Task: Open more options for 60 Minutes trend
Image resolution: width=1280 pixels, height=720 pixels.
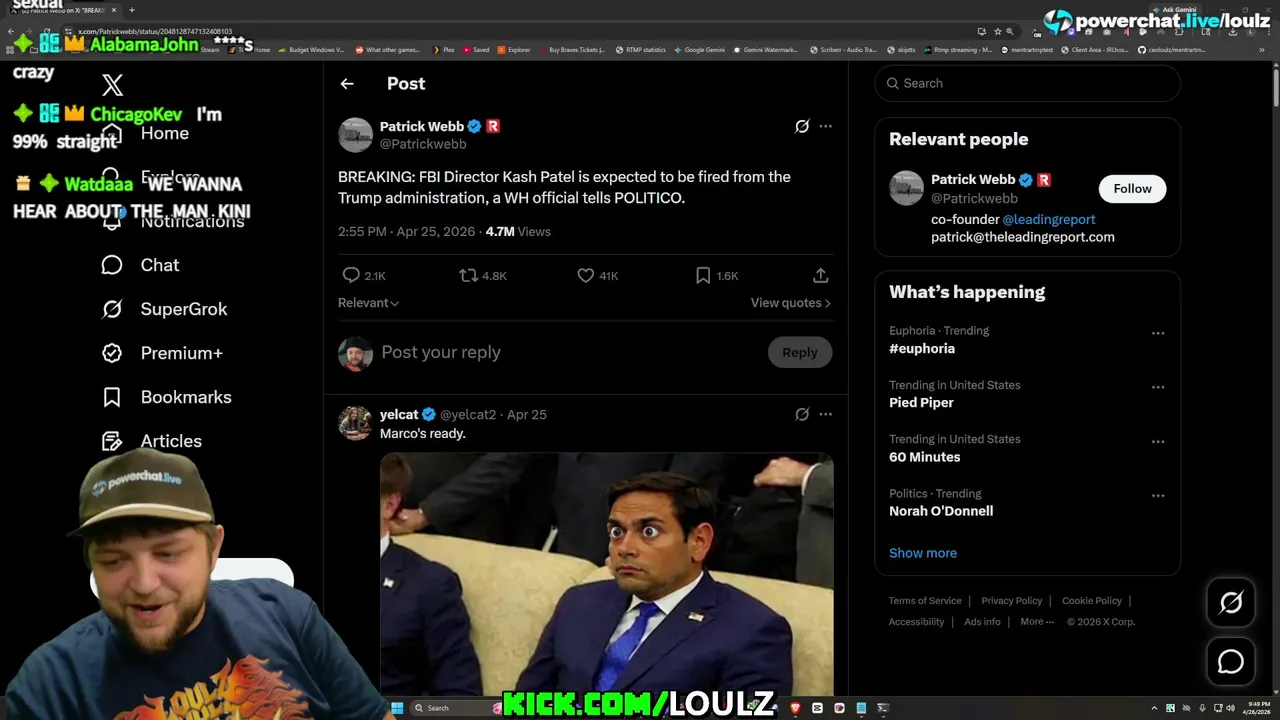Action: 1158,441
